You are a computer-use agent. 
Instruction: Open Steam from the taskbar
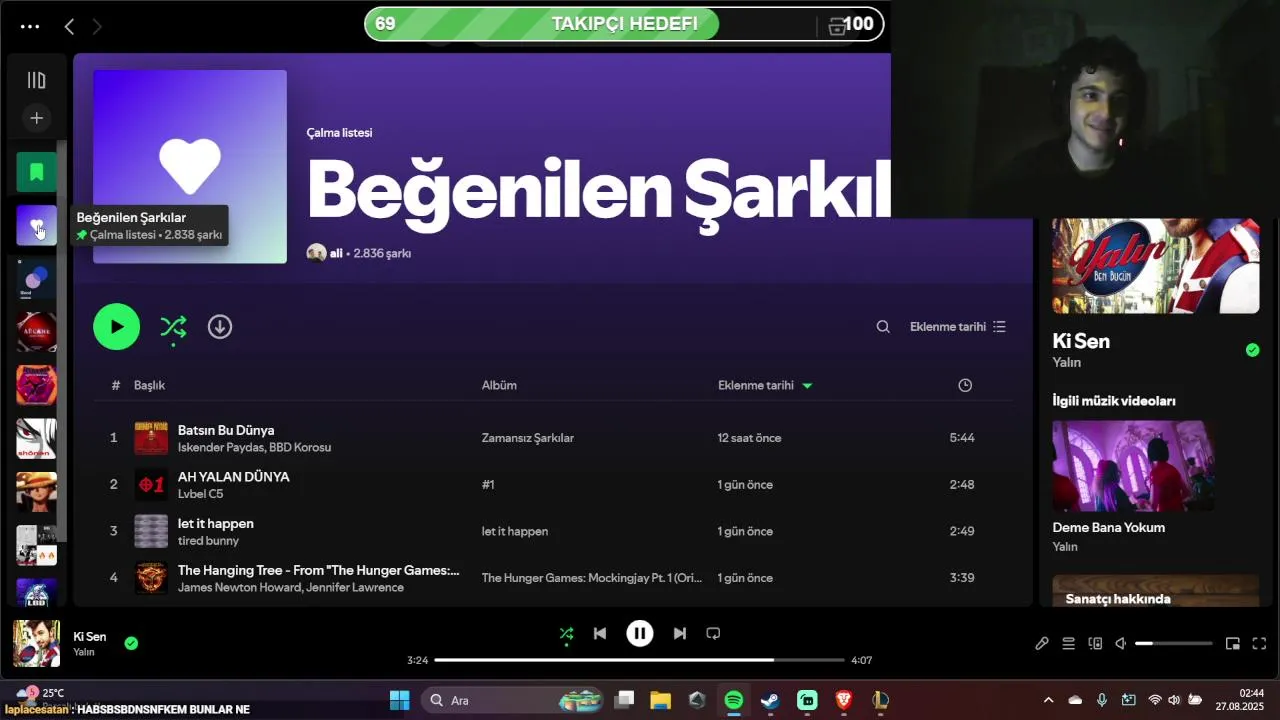[770, 700]
